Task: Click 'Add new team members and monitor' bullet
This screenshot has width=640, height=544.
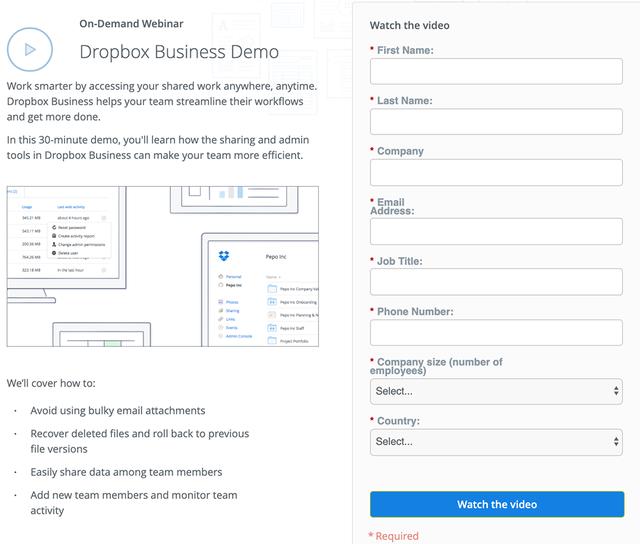Action: [x=133, y=503]
